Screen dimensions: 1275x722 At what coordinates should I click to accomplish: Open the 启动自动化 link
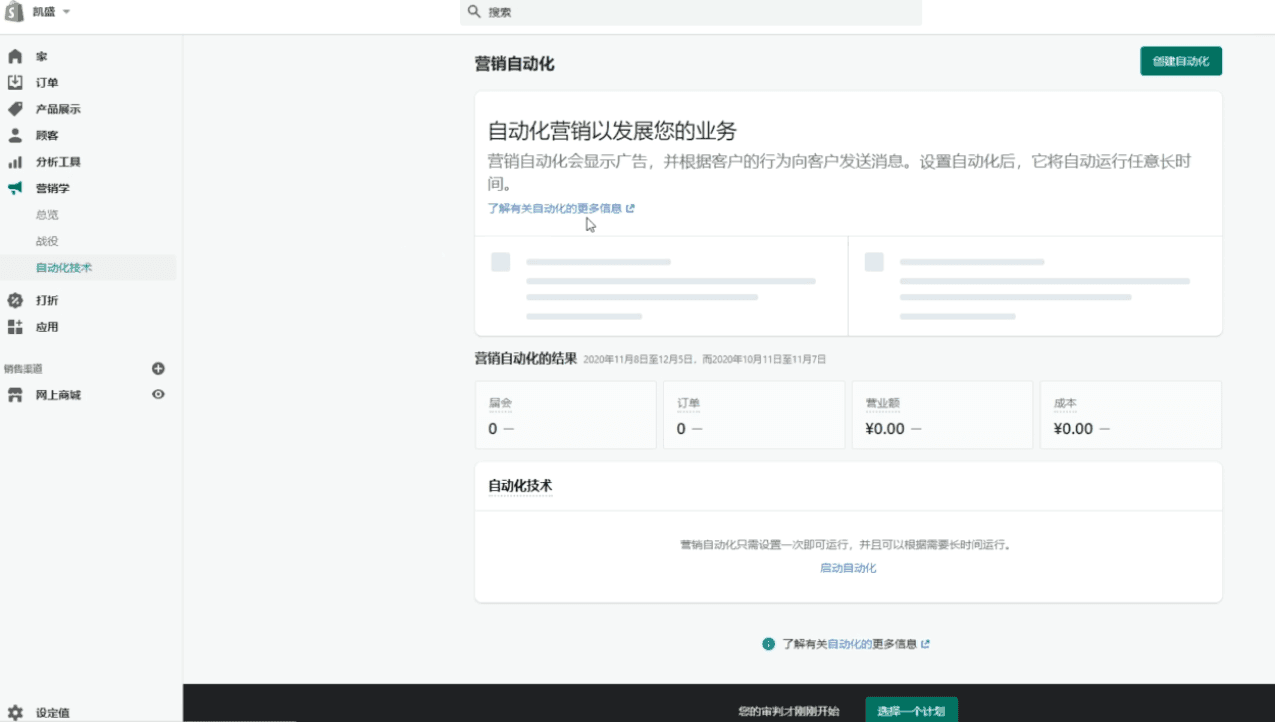(x=848, y=567)
